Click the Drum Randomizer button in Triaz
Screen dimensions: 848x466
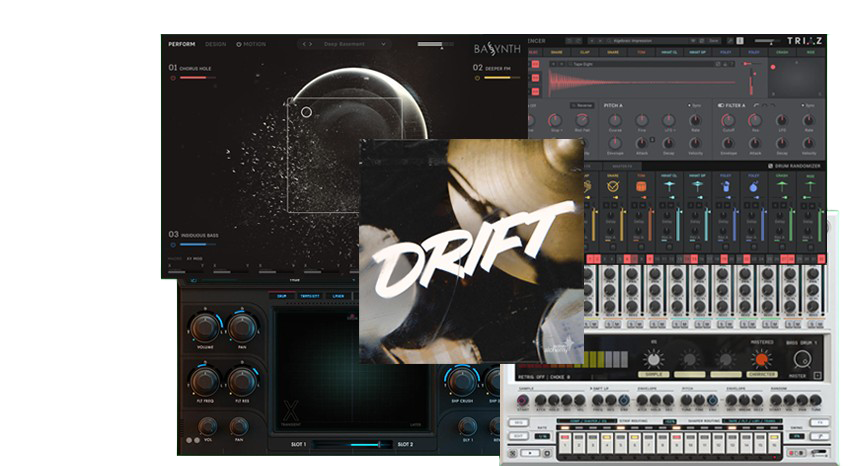[794, 166]
